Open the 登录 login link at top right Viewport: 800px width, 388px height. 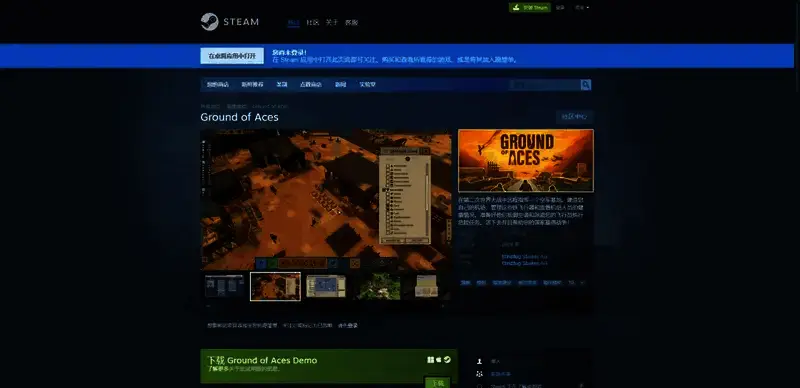click(x=560, y=8)
